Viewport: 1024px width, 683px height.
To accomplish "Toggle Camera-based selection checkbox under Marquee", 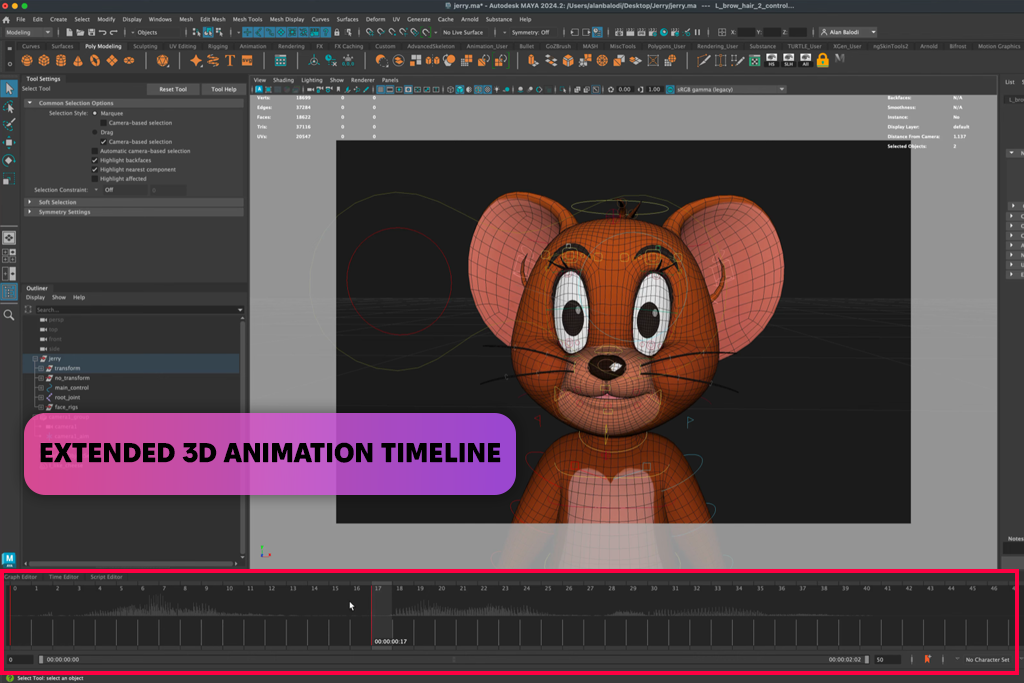I will tap(103, 123).
